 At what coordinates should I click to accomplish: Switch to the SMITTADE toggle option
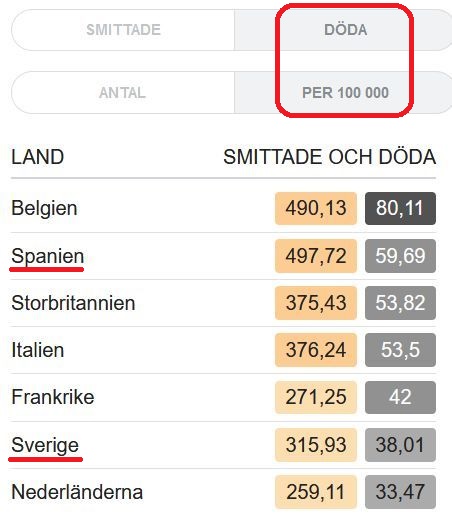pyautogui.click(x=123, y=30)
